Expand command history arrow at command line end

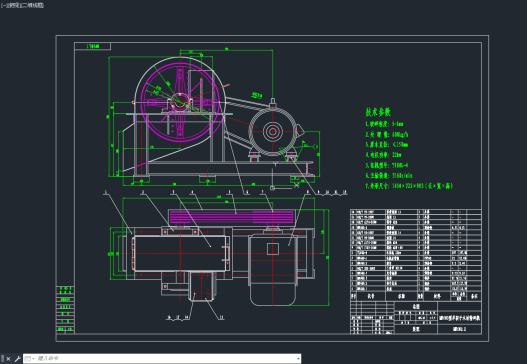click(298, 359)
